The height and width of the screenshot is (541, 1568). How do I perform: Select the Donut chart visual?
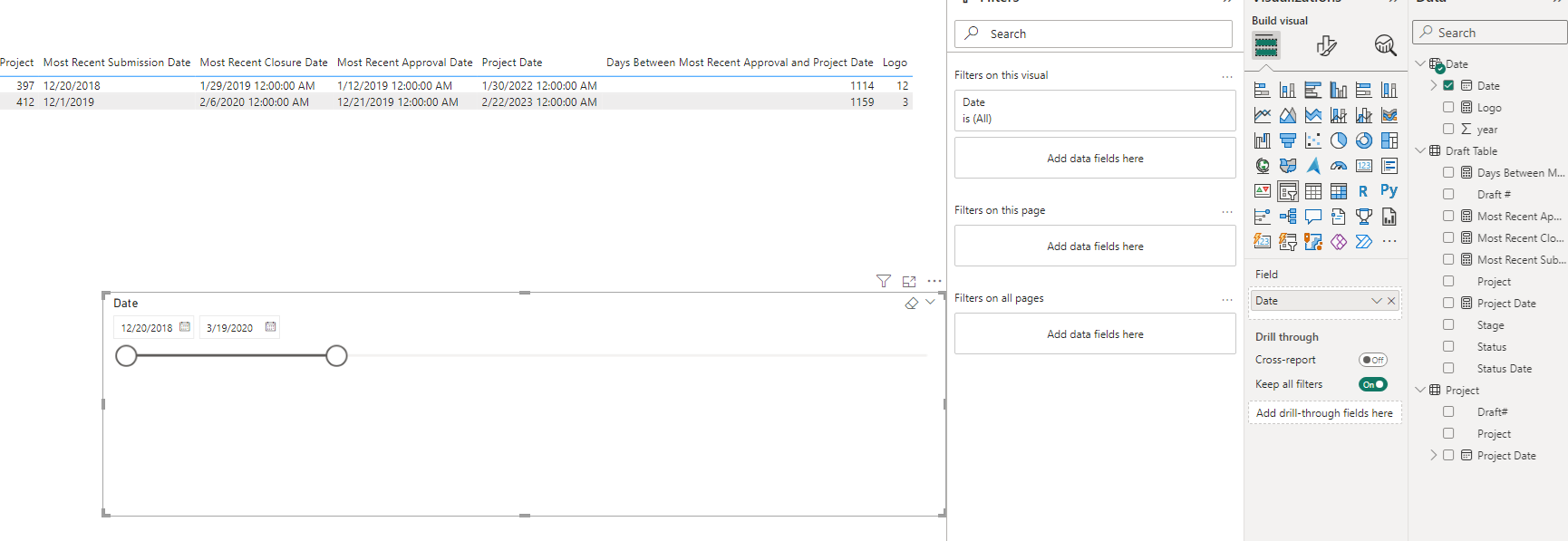coord(1364,140)
